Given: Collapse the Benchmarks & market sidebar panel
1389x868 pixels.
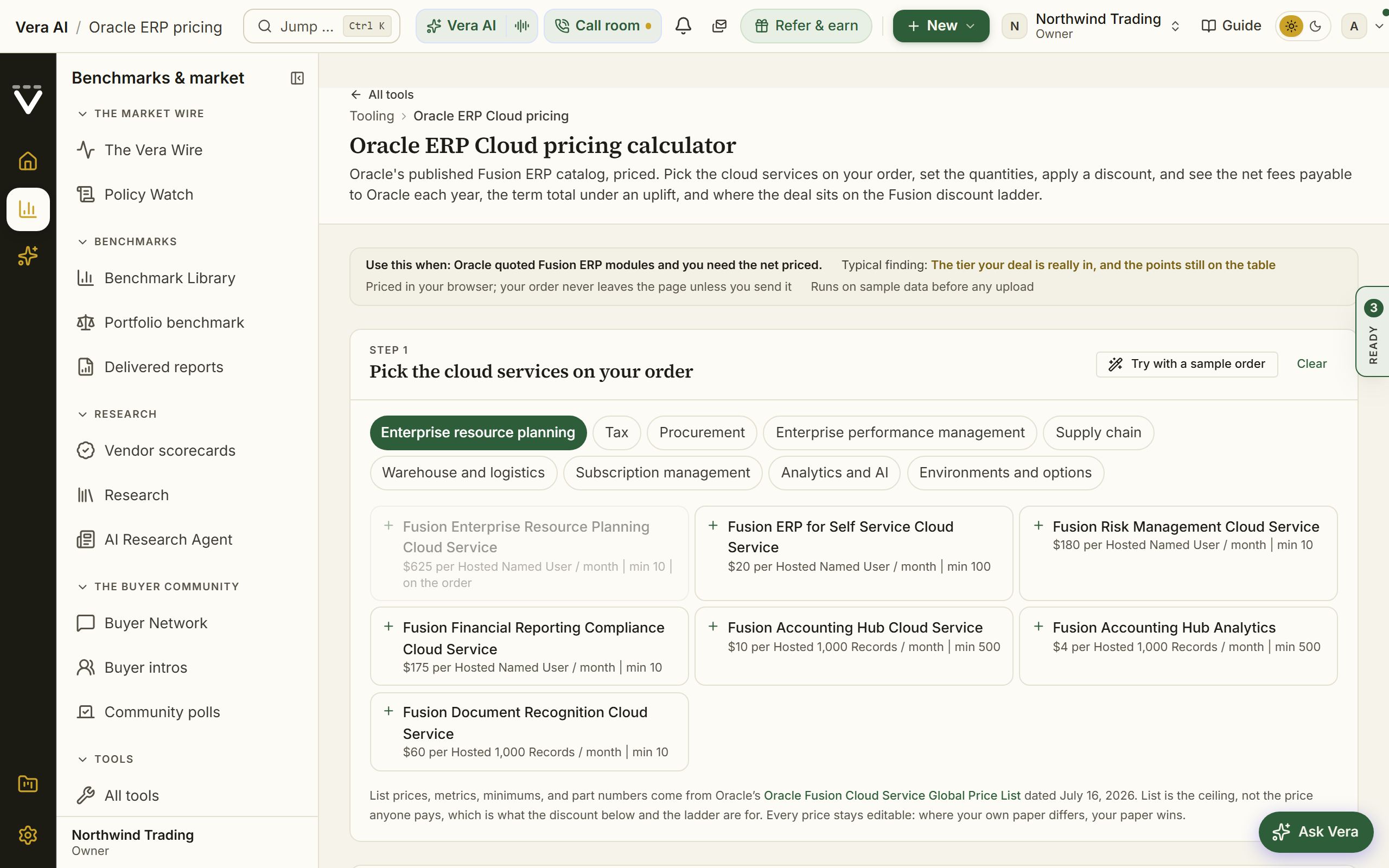Looking at the screenshot, I should point(297,78).
